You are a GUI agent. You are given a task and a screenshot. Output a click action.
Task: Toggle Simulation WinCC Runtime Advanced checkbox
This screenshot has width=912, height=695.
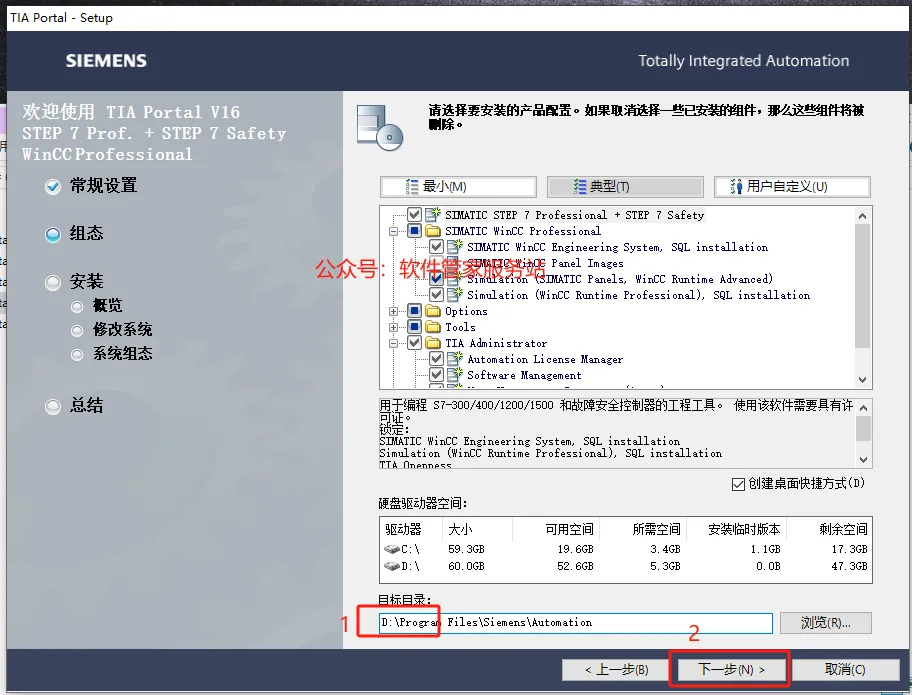pos(436,279)
